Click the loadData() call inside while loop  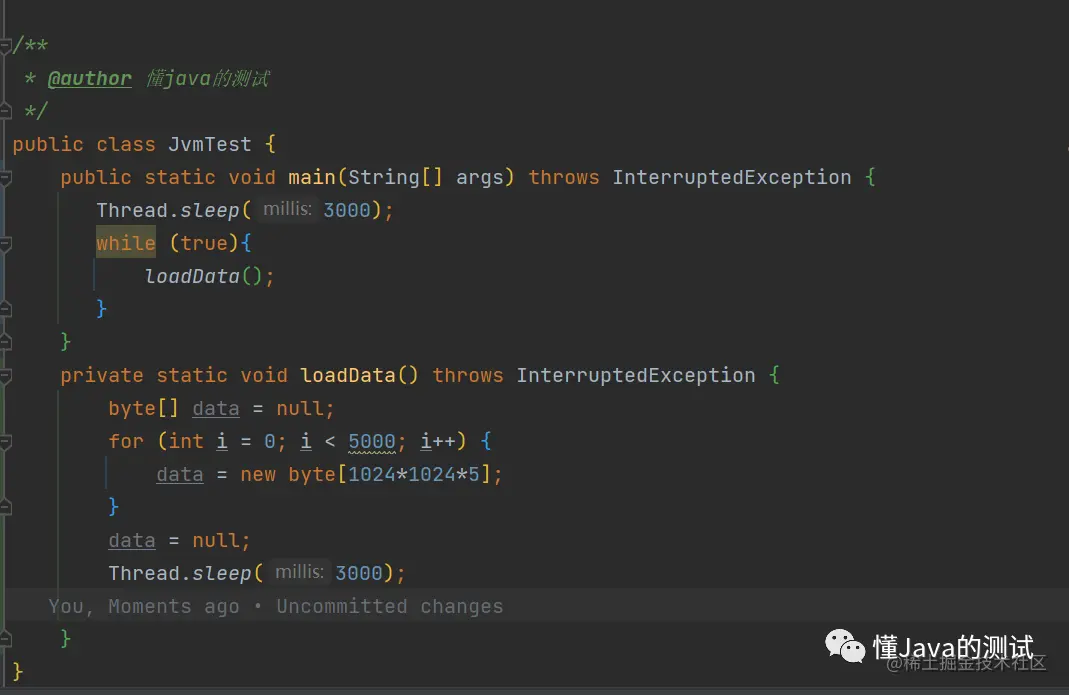click(x=203, y=276)
